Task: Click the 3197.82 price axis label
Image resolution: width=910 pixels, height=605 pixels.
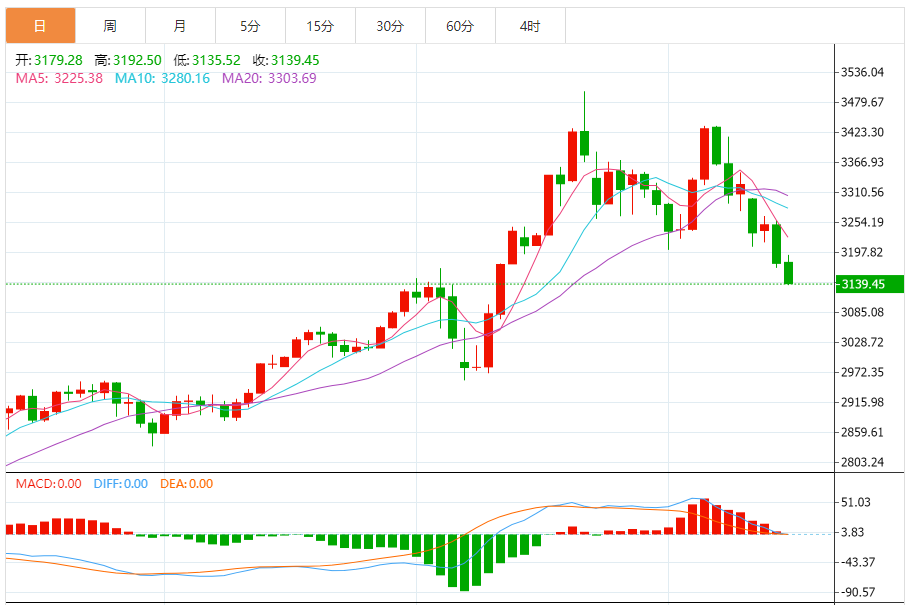Action: [862, 252]
